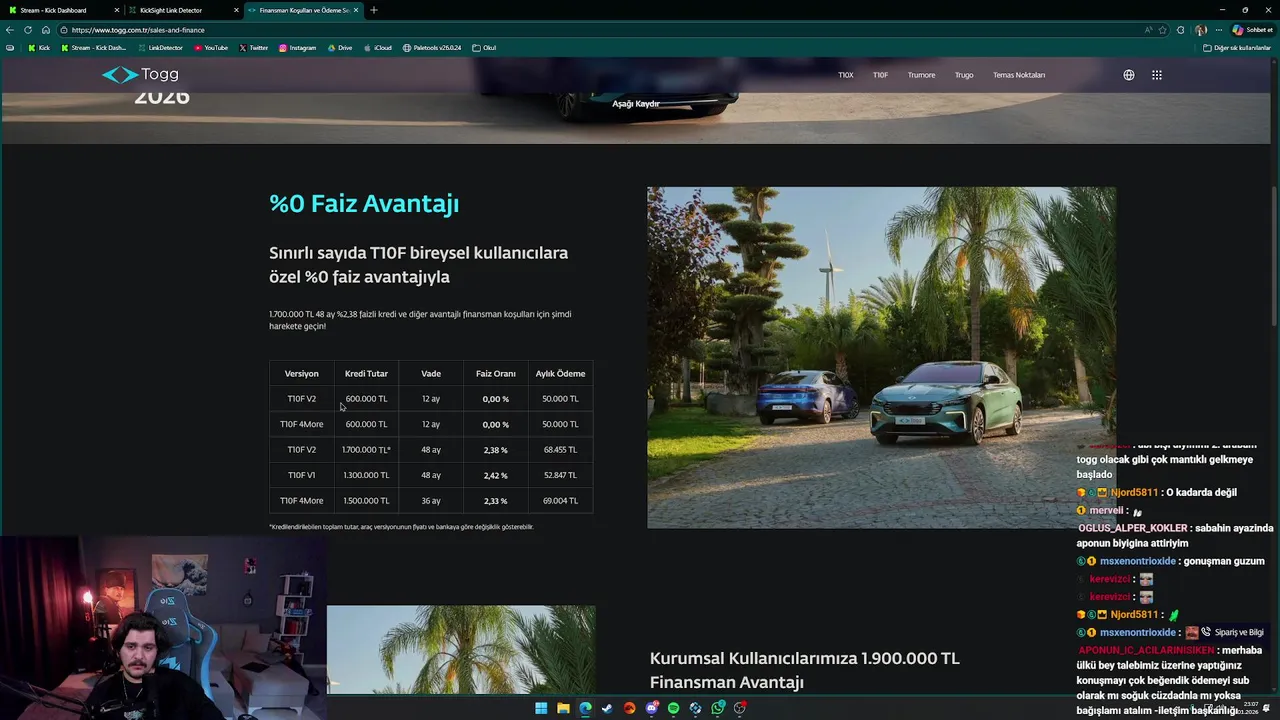
Task: Click the Sipariş ve Bilgi badge in chat
Action: pyautogui.click(x=1232, y=632)
